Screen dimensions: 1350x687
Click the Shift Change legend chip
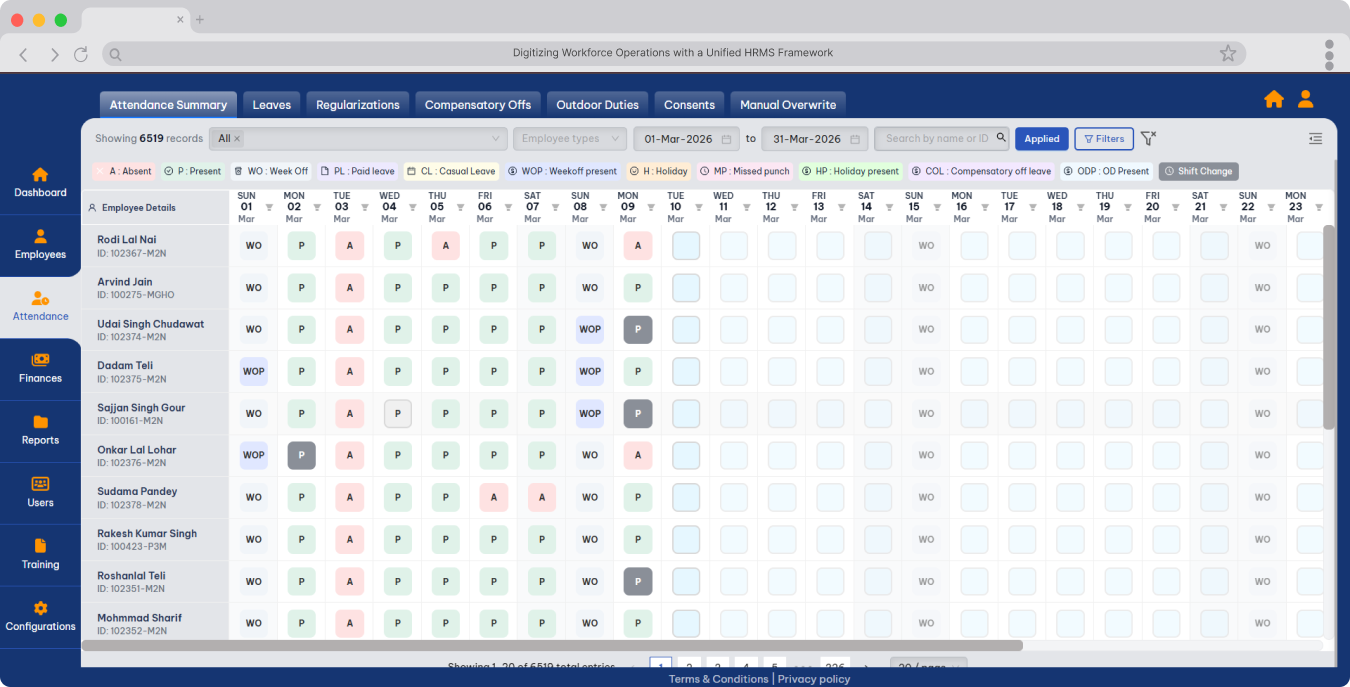(x=1198, y=171)
